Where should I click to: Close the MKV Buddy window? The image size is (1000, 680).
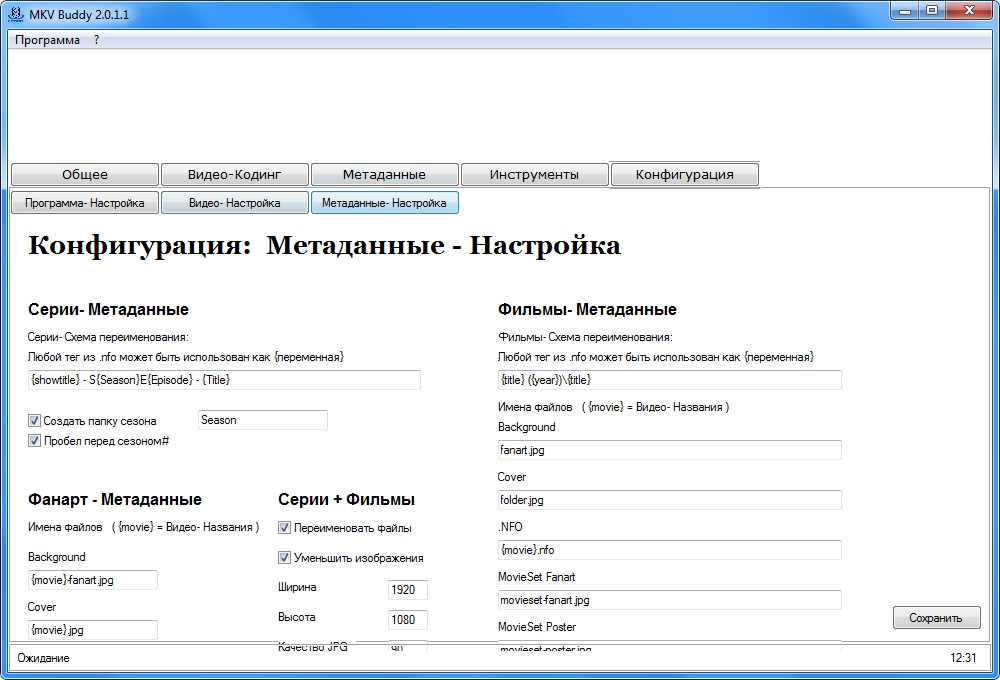pos(969,11)
